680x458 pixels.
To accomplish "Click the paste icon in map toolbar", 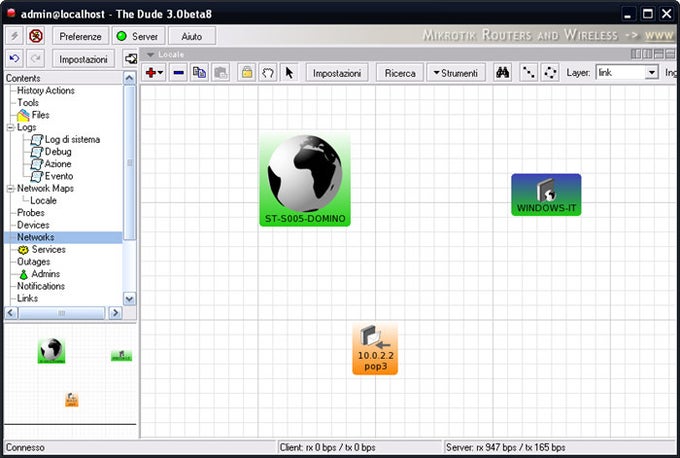I will pos(221,73).
